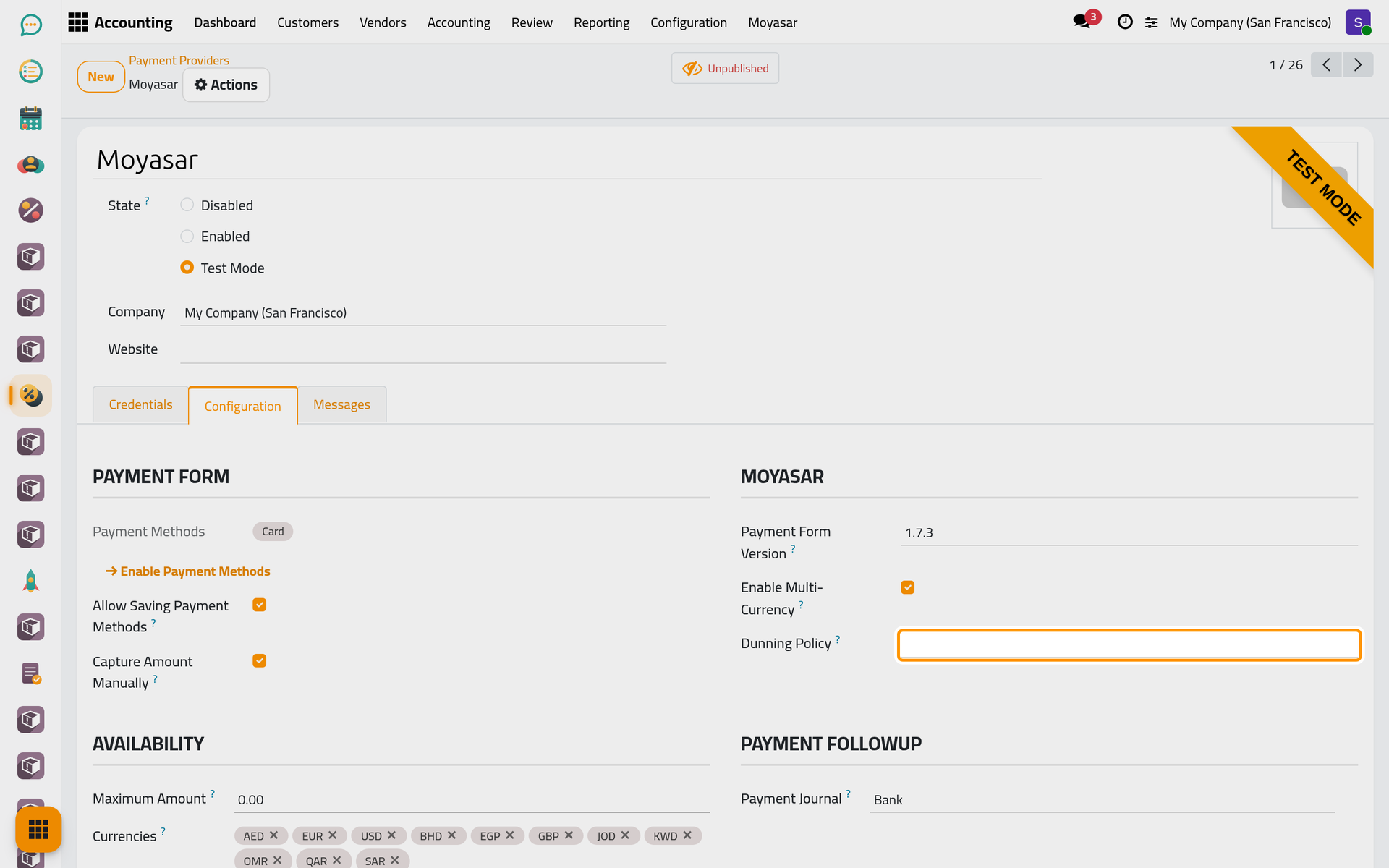Open the Vendors menu
1389x868 pixels.
coord(383,22)
